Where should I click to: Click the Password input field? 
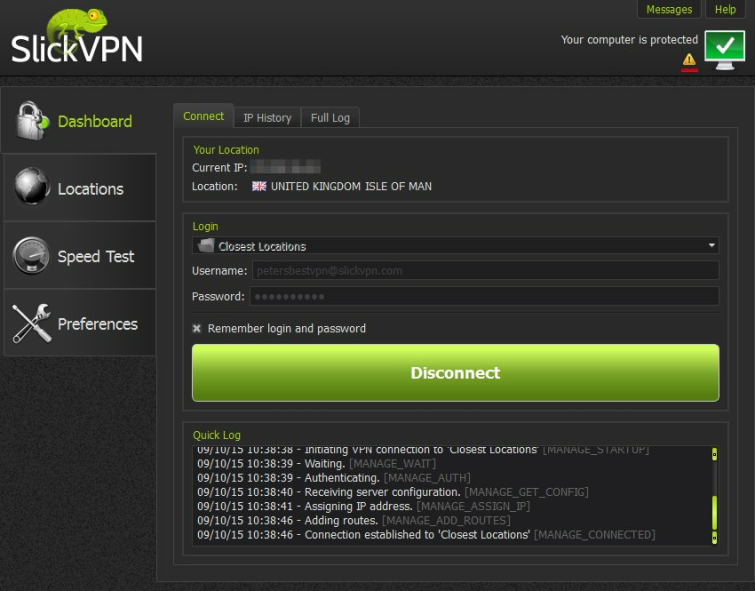point(484,296)
